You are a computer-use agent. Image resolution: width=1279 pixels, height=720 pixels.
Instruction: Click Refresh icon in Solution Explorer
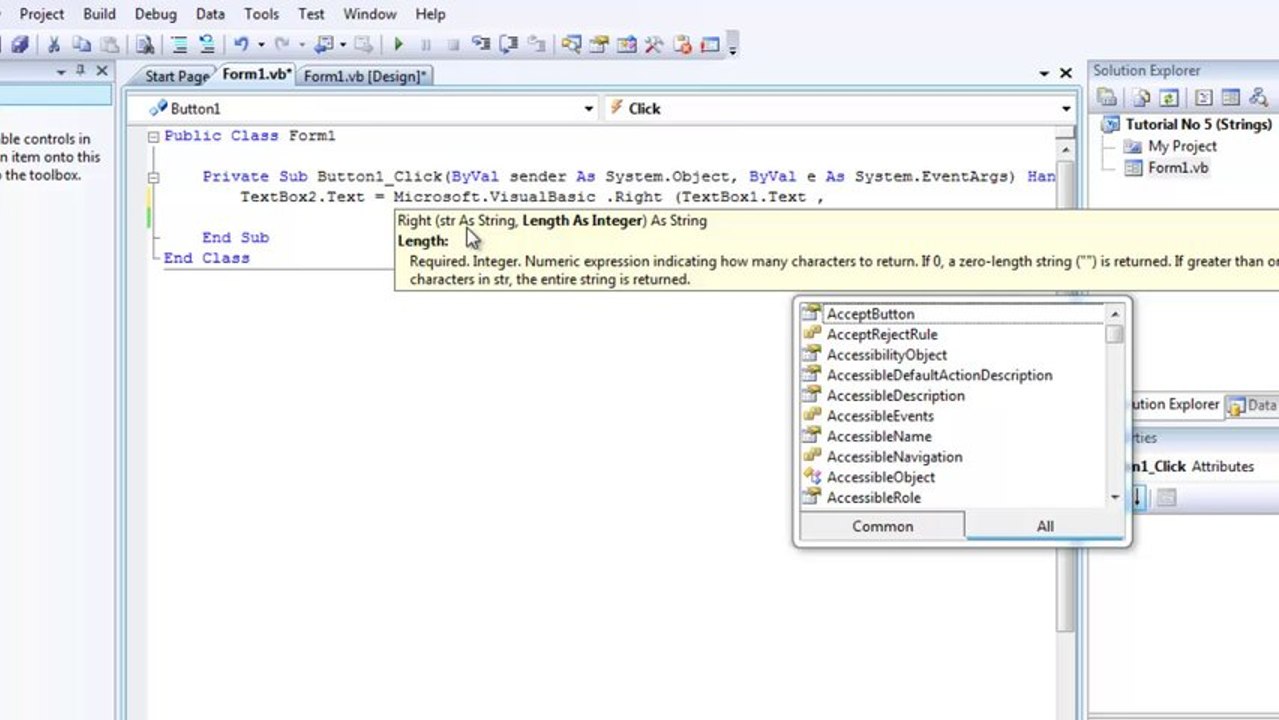[x=1169, y=97]
